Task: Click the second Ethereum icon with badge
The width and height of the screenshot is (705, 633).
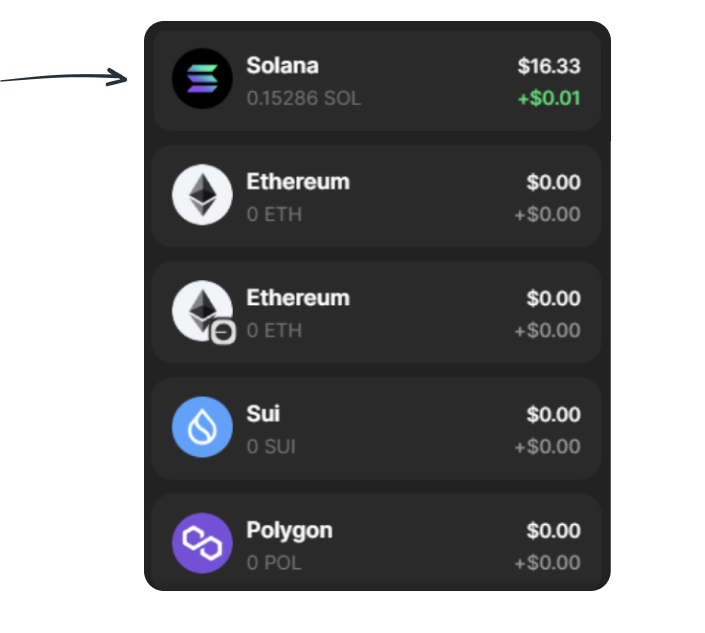Action: [x=202, y=311]
